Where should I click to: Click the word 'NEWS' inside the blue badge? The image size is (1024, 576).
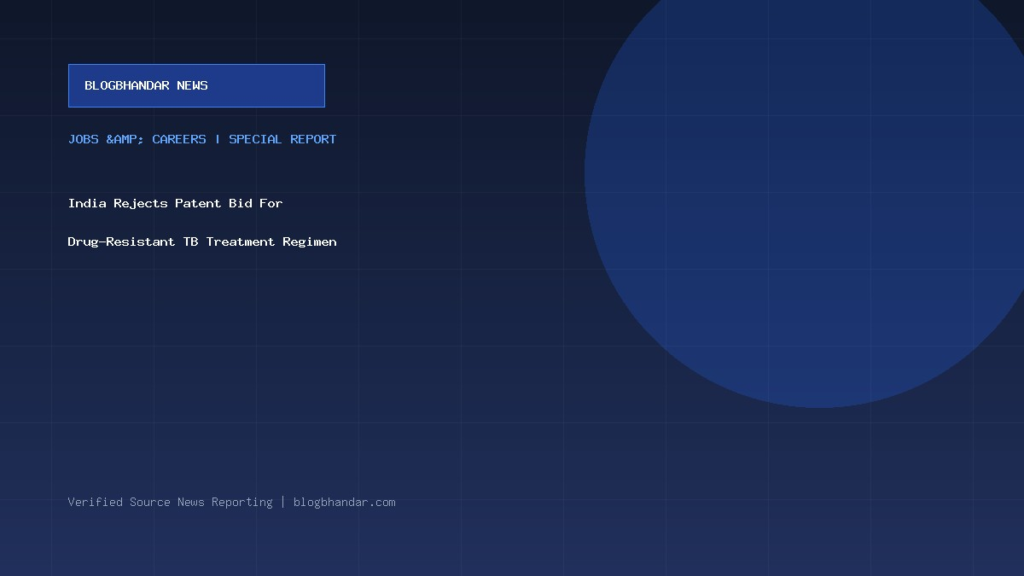pyautogui.click(x=192, y=86)
